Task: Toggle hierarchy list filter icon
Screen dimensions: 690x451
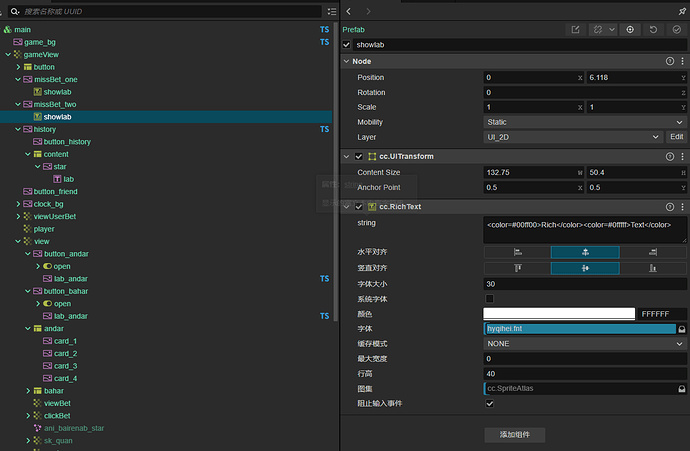Action: [332, 11]
